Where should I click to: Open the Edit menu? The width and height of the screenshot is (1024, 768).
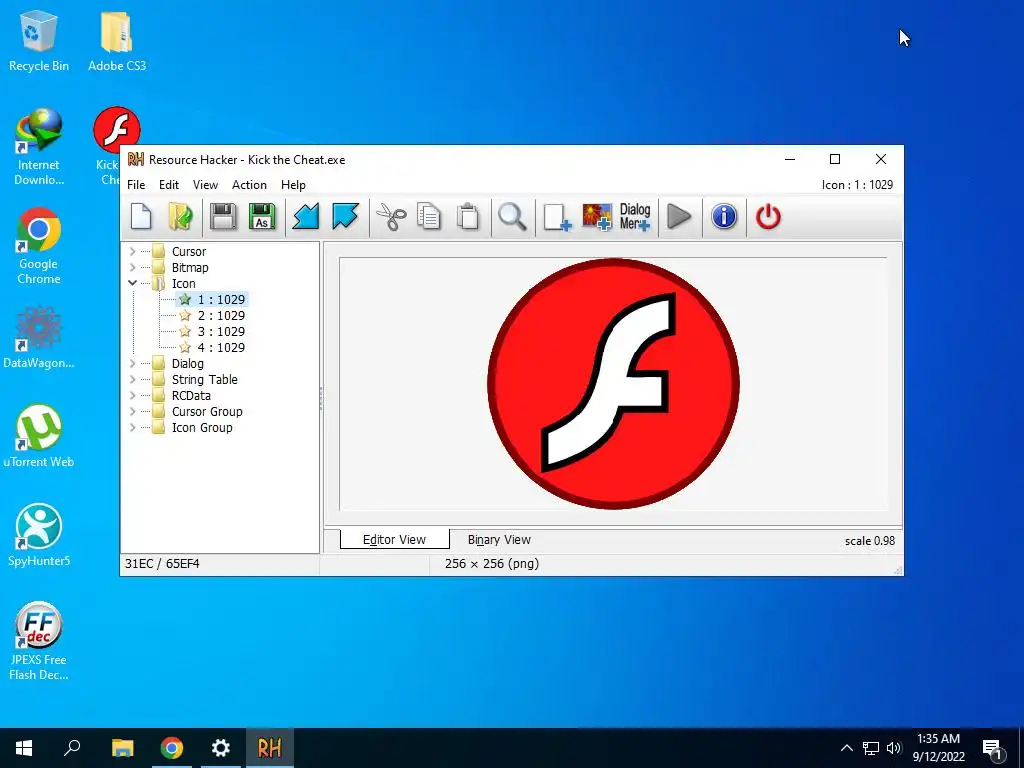[x=168, y=185]
